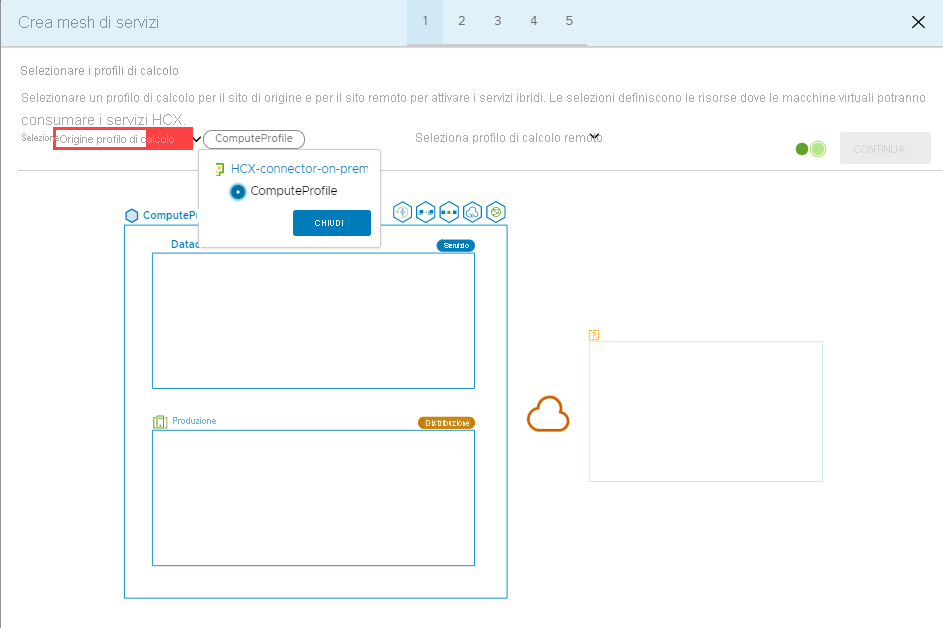Select the ComputeProfile radio button
Screen dimensions: 943x628
point(238,192)
